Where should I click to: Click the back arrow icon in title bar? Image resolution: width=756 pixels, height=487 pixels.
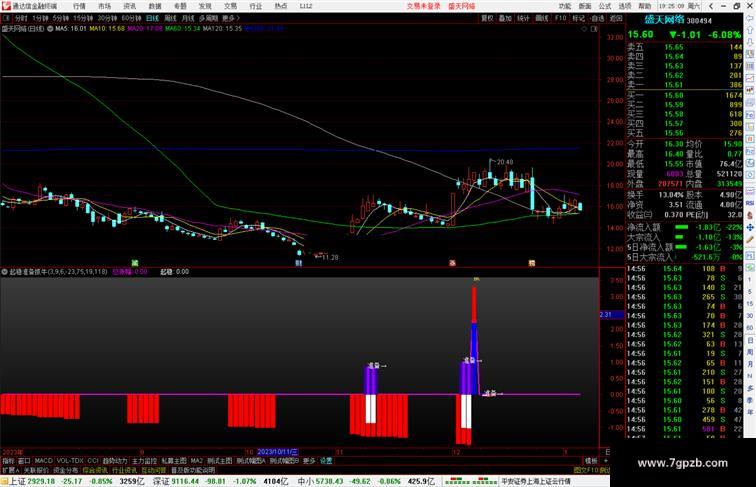[x=711, y=6]
